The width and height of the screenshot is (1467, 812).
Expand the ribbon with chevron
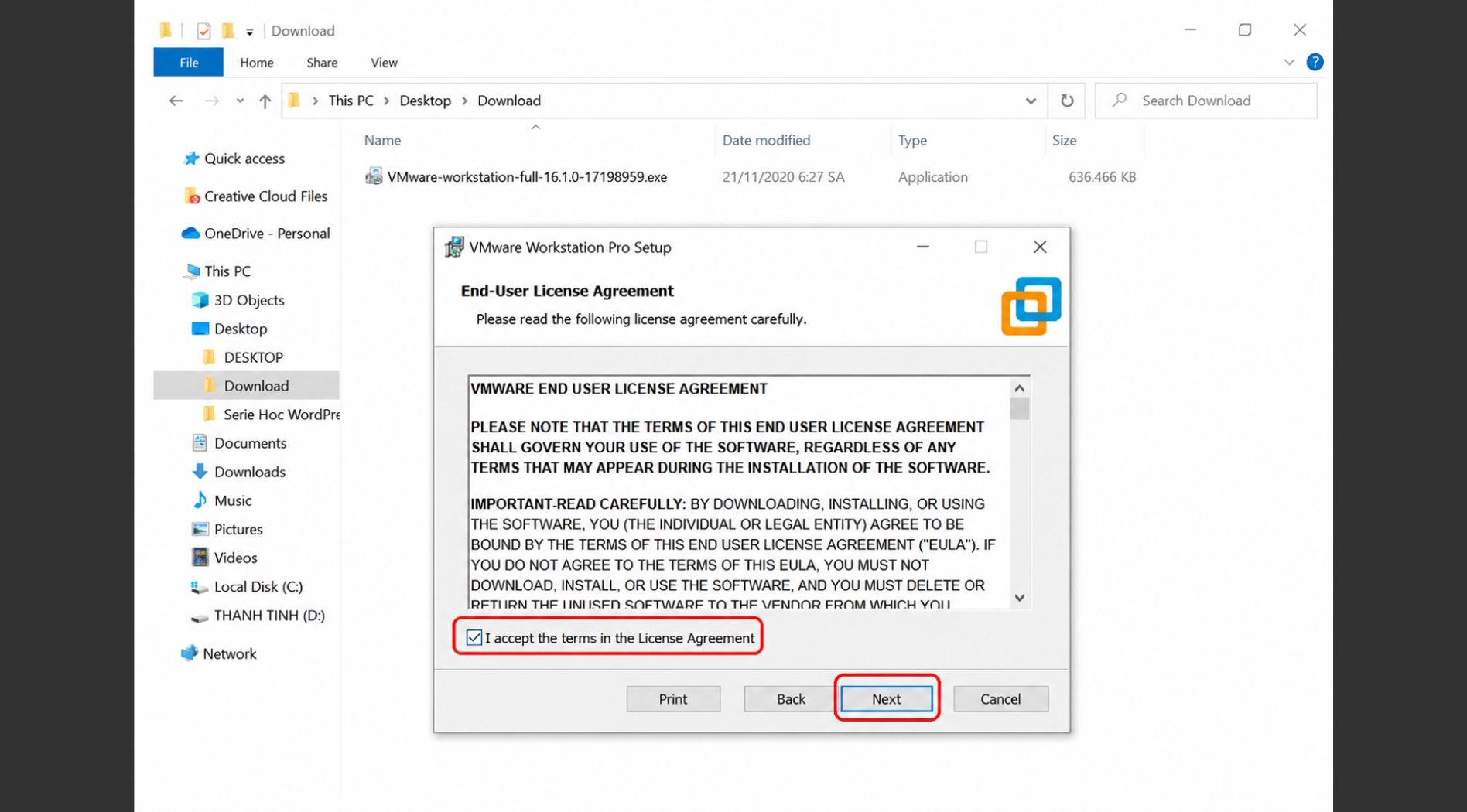(x=1289, y=62)
